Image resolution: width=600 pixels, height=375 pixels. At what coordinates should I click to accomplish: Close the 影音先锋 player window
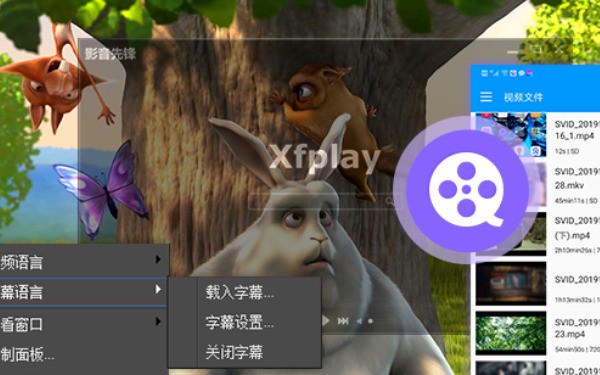pos(559,49)
